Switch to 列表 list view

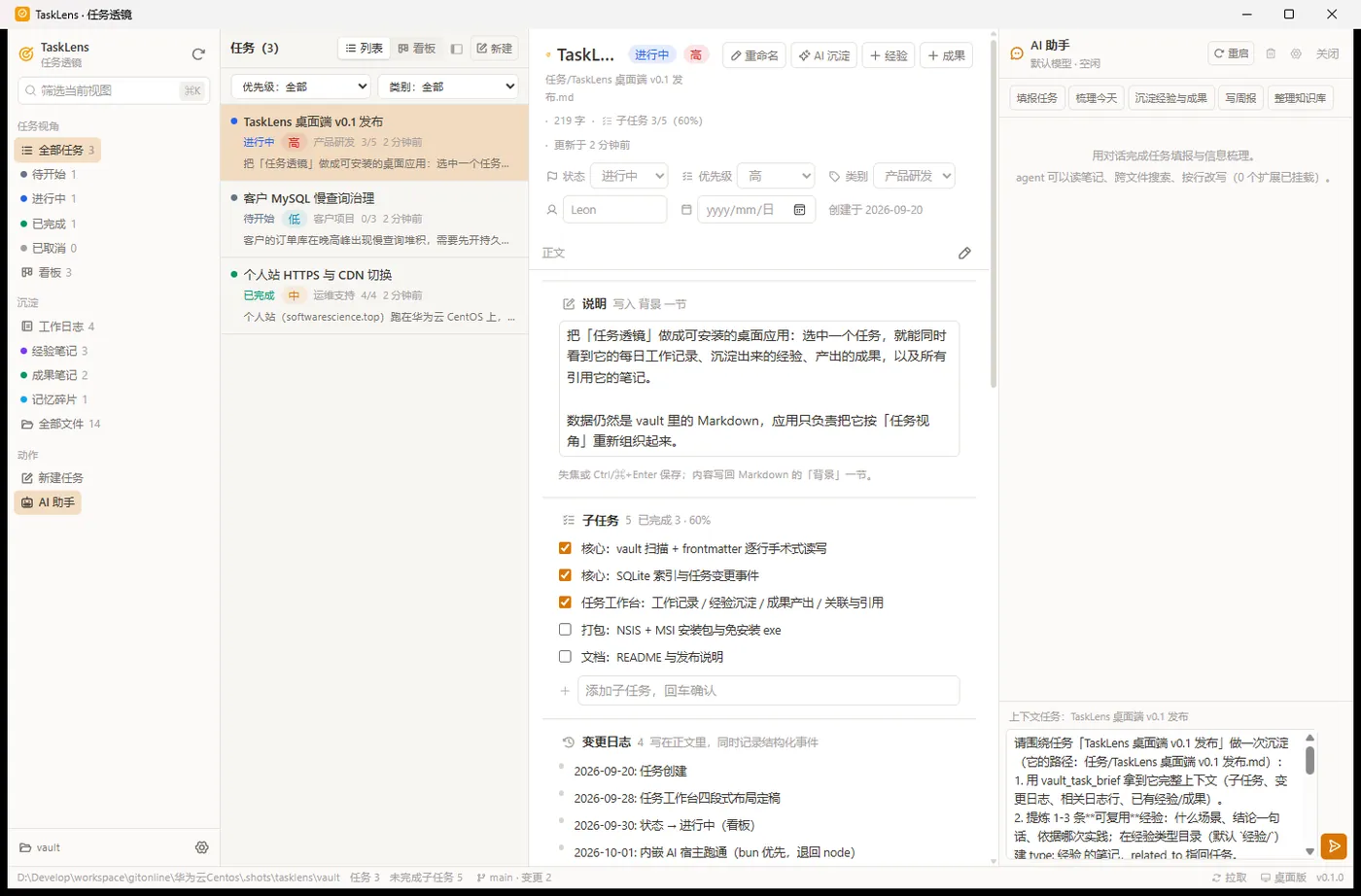point(365,49)
